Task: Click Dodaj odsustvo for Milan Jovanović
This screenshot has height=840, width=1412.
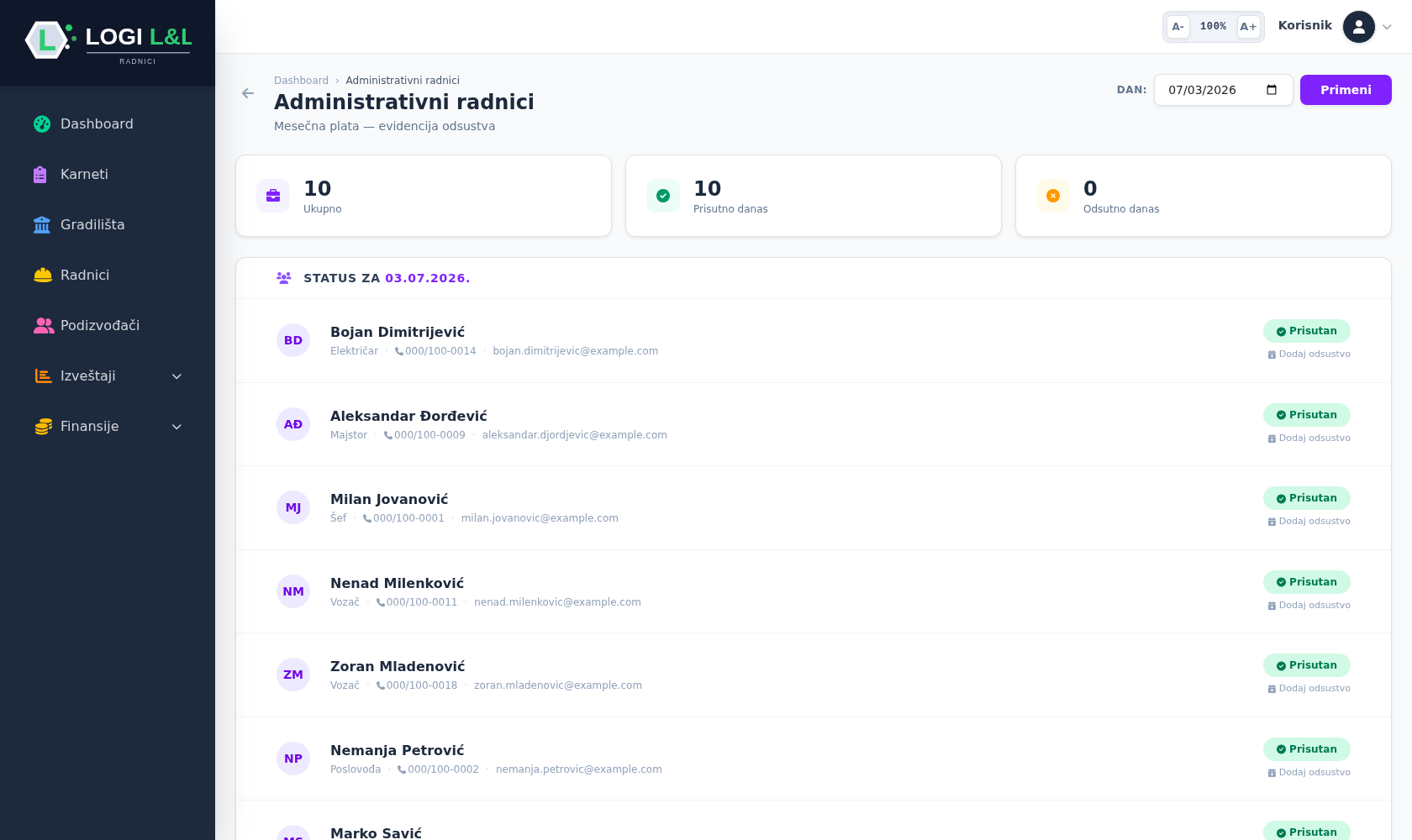Action: pyautogui.click(x=1309, y=522)
